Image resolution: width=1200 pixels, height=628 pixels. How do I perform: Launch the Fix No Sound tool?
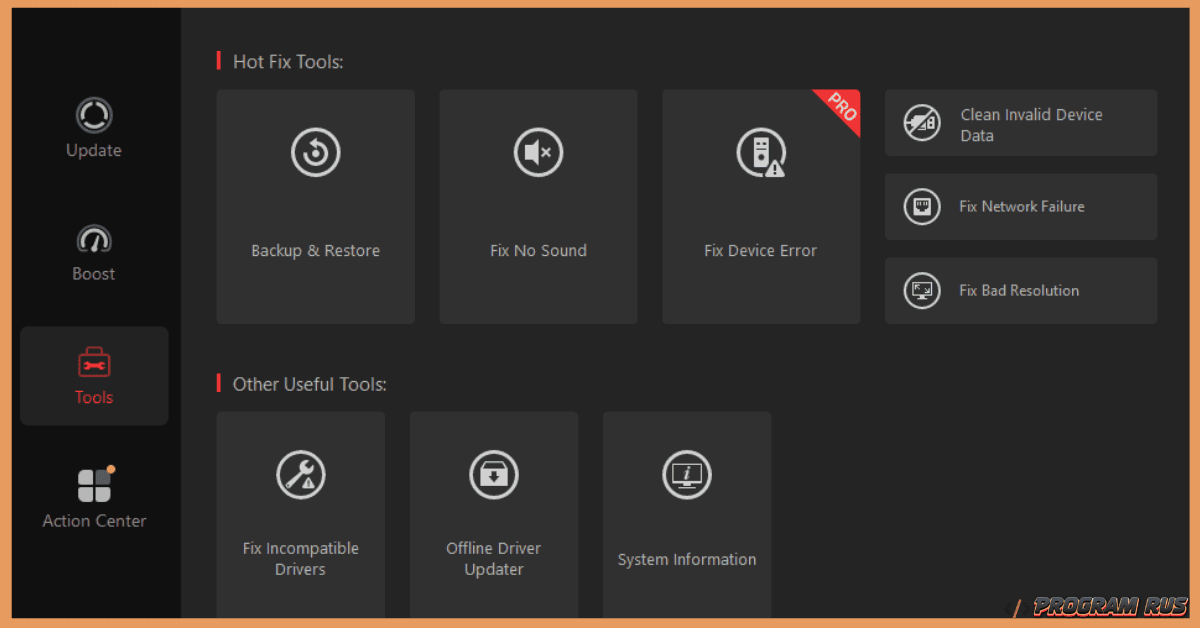[538, 205]
